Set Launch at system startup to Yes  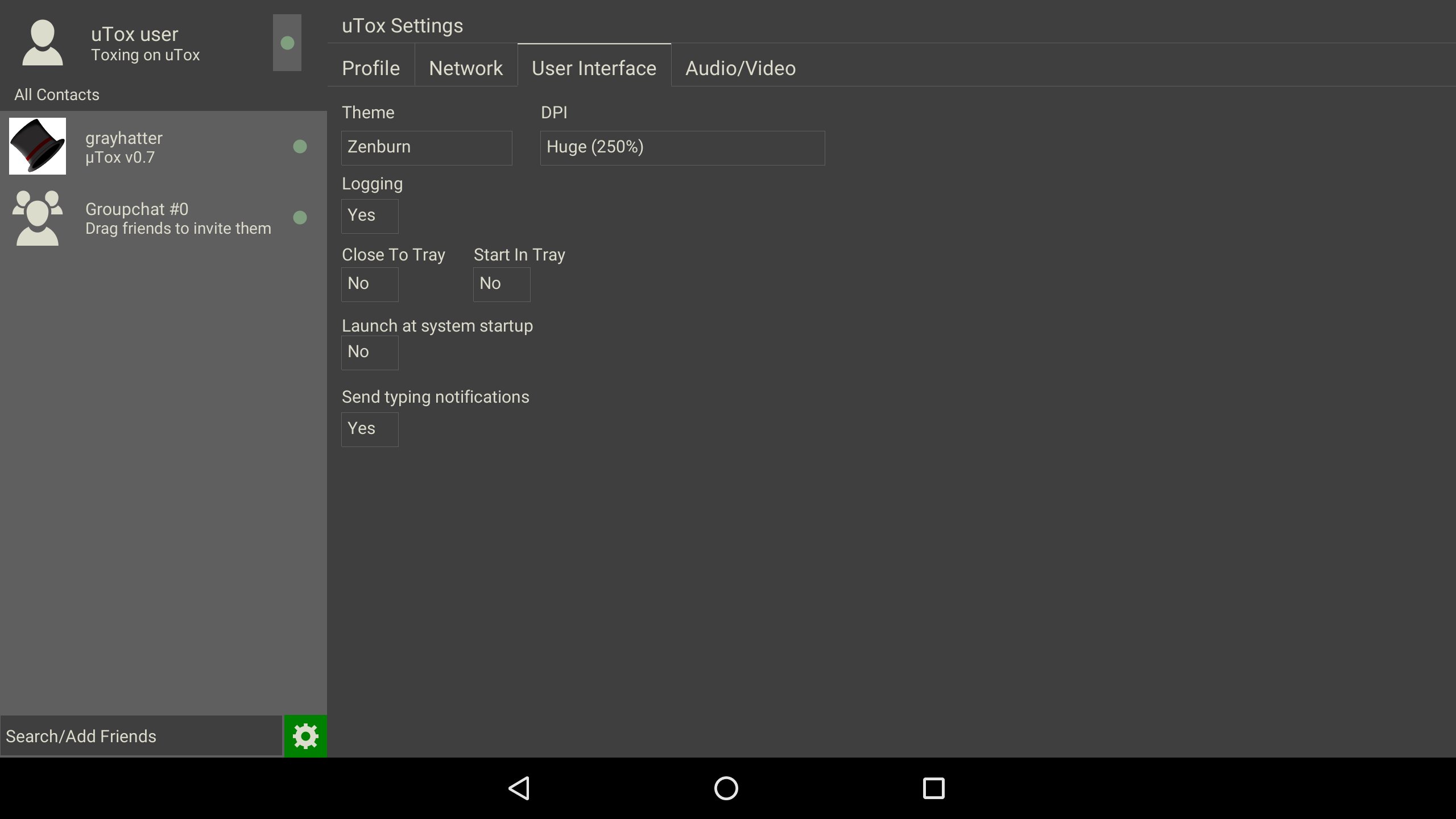coord(370,352)
